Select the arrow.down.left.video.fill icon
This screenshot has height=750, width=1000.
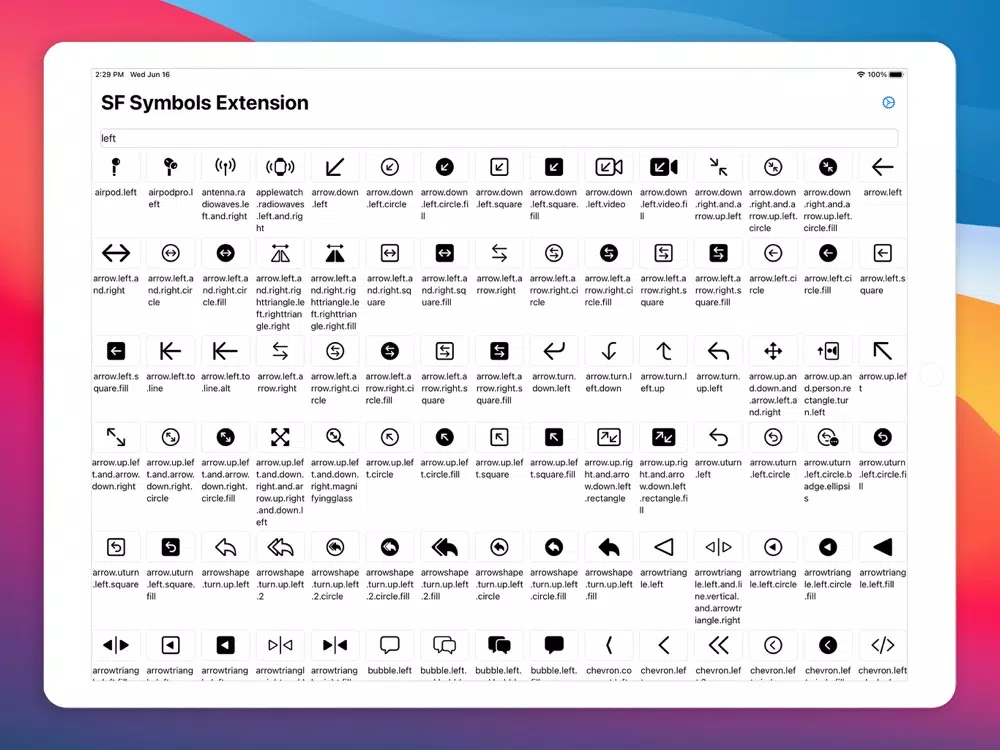coord(664,167)
